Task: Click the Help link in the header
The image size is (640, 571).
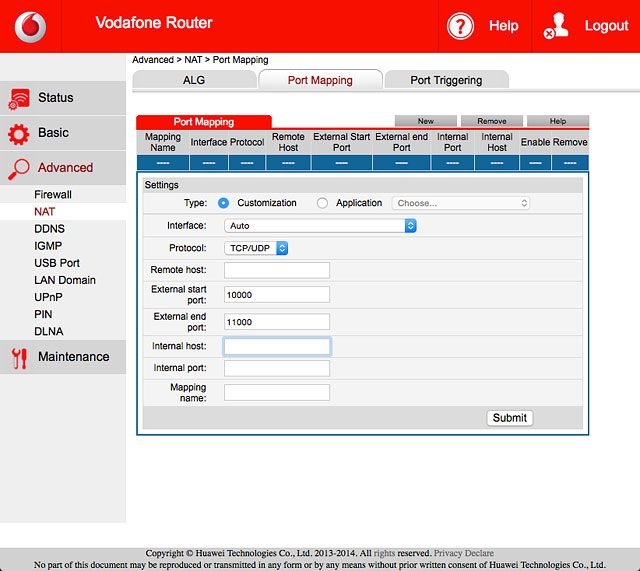Action: [x=504, y=26]
